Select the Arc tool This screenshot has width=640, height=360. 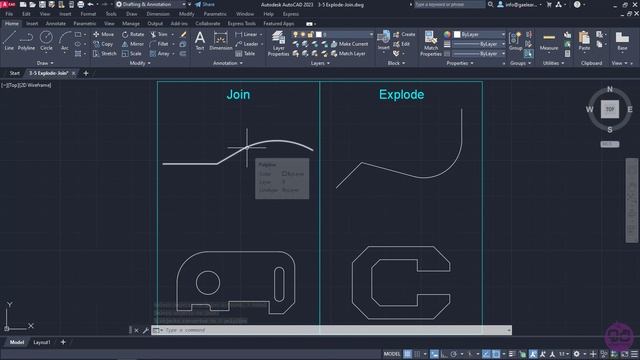pyautogui.click(x=64, y=41)
